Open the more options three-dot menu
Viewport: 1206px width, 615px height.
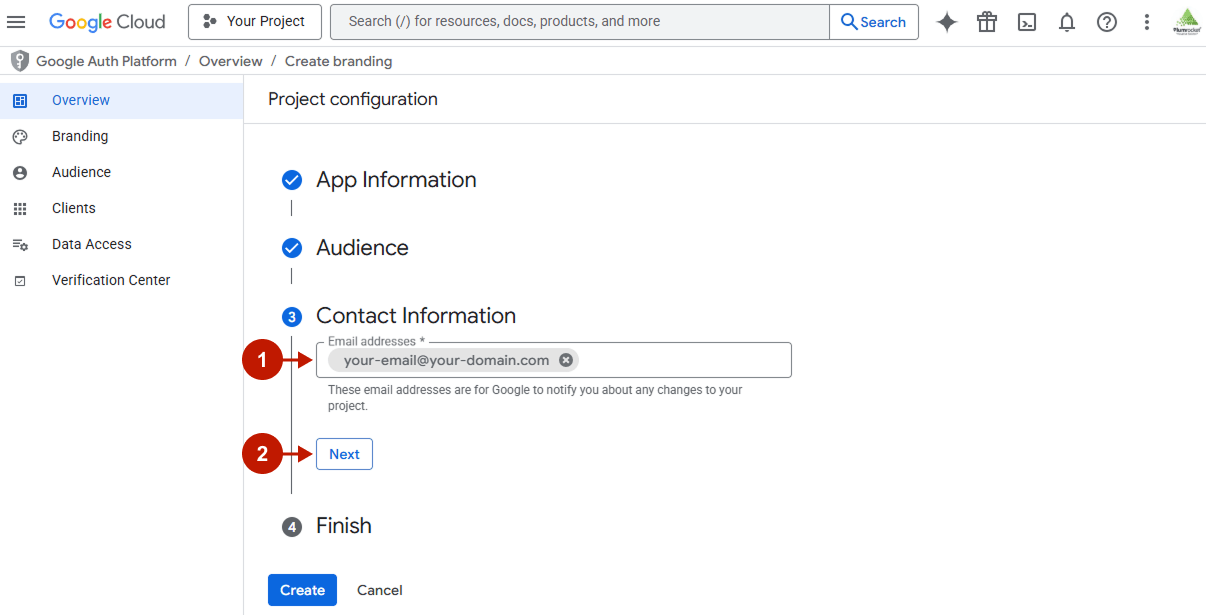tap(1146, 21)
